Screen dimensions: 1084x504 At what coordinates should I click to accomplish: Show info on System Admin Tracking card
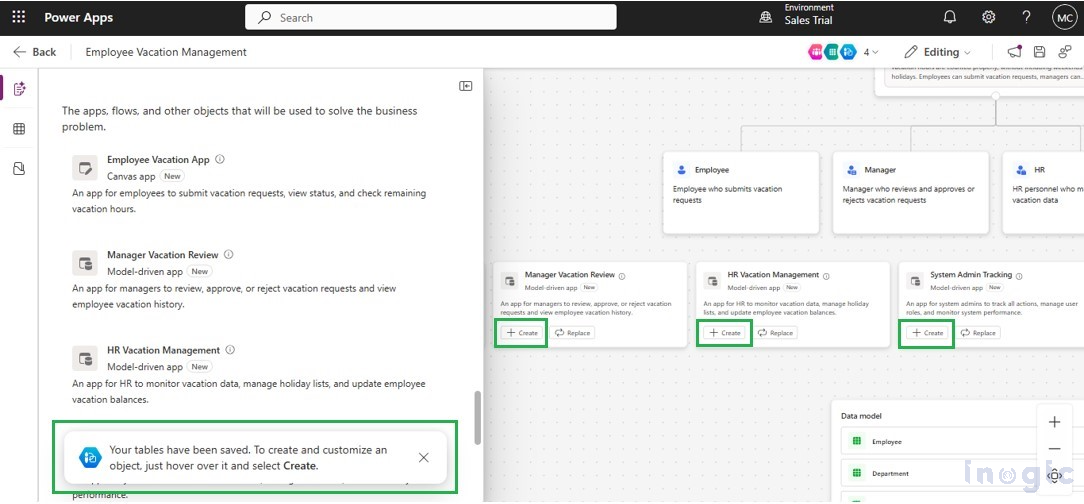[x=1019, y=276]
